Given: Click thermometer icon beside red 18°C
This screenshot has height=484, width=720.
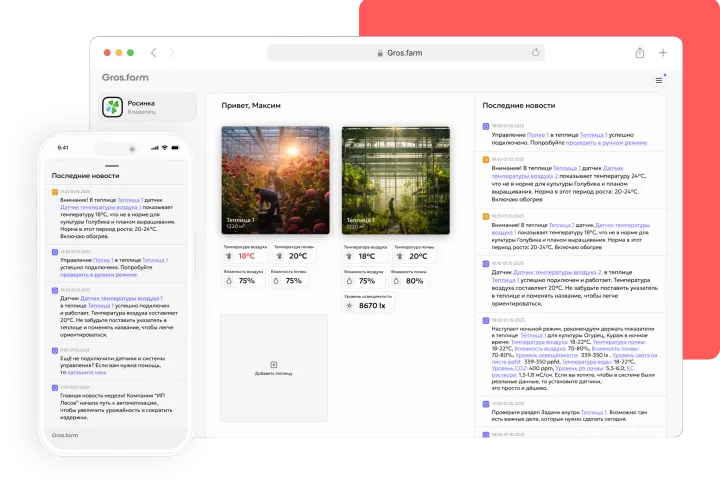Looking at the screenshot, I should tap(229, 256).
